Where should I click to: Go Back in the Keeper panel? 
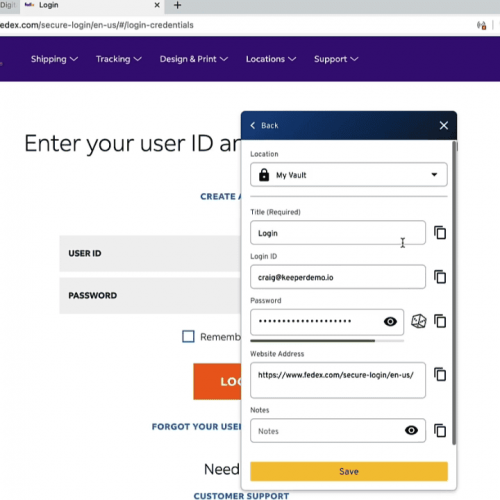click(264, 125)
